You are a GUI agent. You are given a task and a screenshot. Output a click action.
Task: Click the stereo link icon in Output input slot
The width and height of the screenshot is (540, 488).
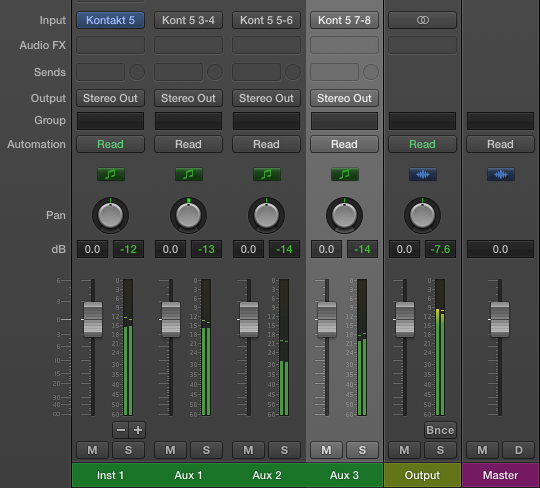pos(423,20)
